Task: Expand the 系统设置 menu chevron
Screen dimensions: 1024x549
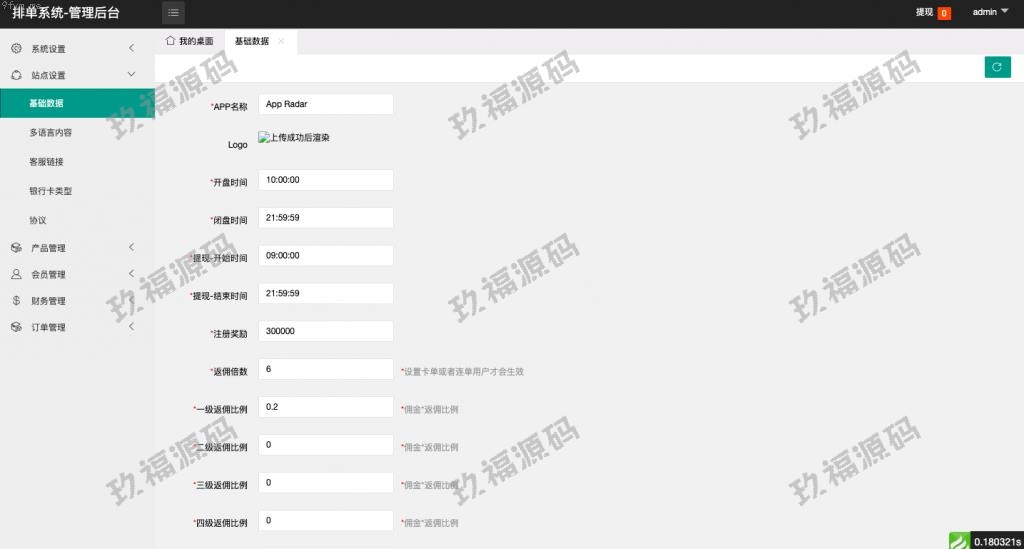Action: (132, 48)
